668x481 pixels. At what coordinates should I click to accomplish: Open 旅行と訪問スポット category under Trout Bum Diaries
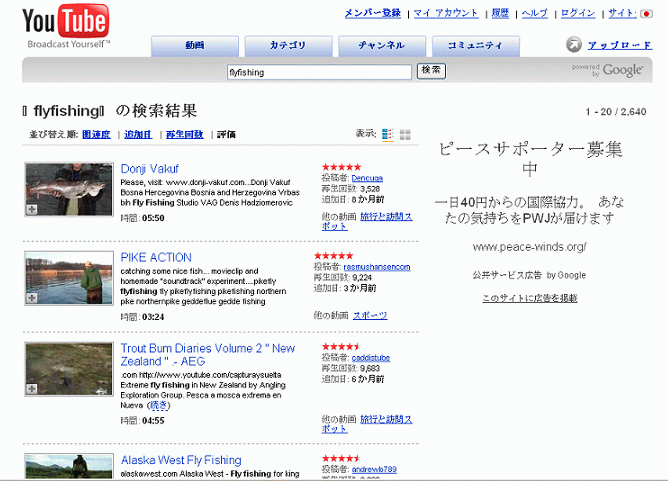tap(367, 424)
